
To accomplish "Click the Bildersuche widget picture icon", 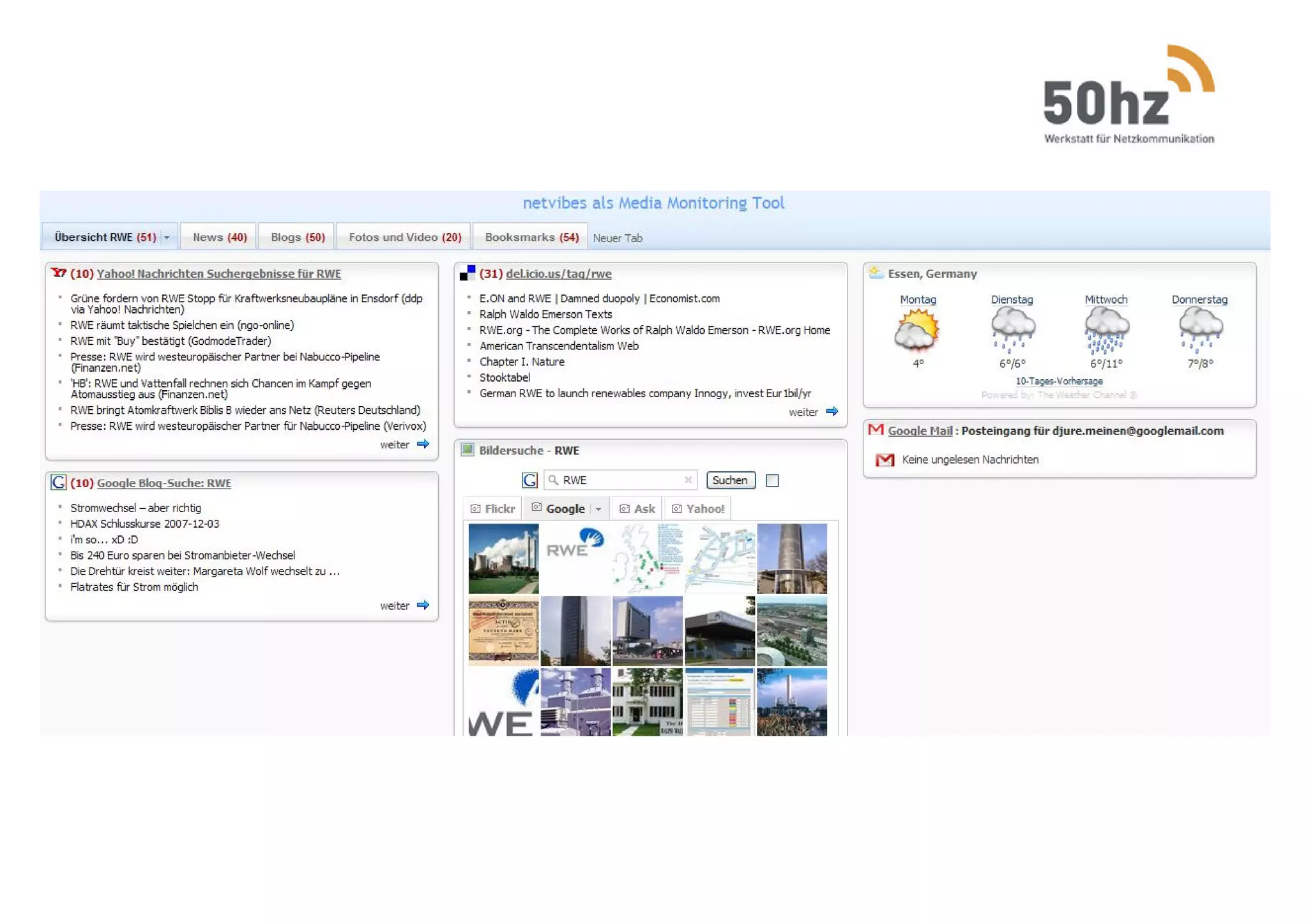I will coord(468,450).
